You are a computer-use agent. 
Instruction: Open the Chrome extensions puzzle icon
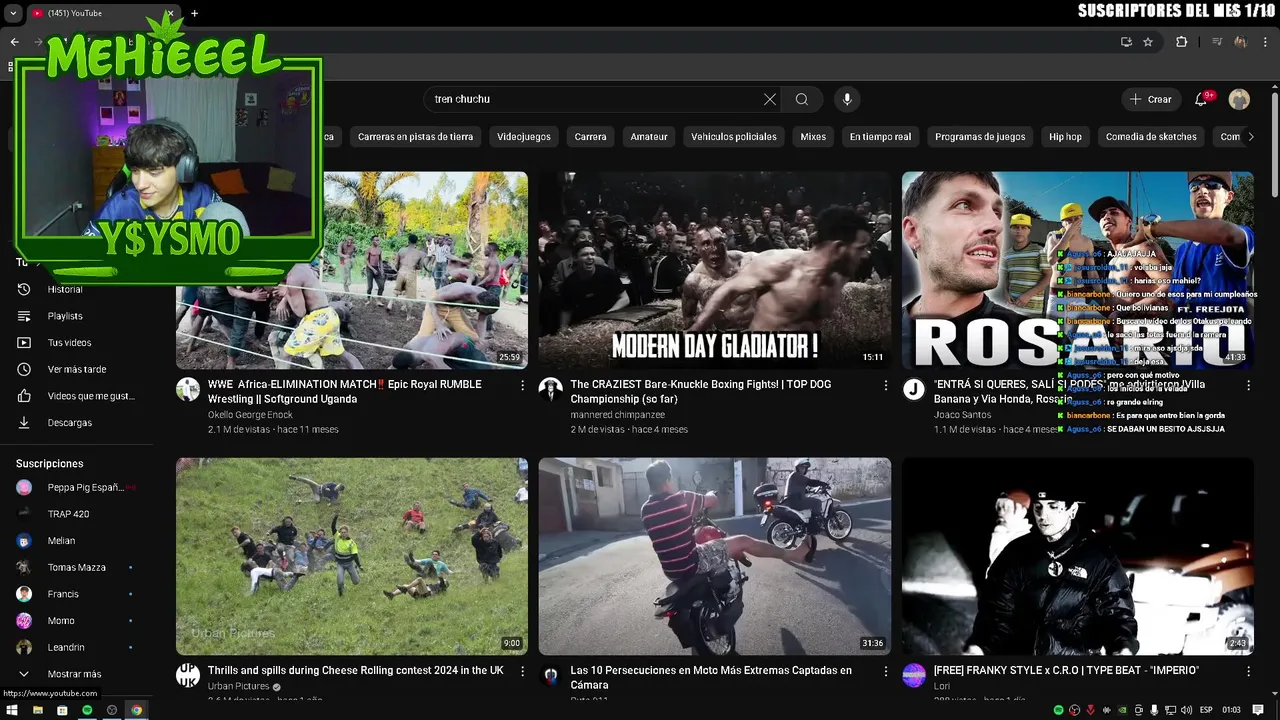1181,42
